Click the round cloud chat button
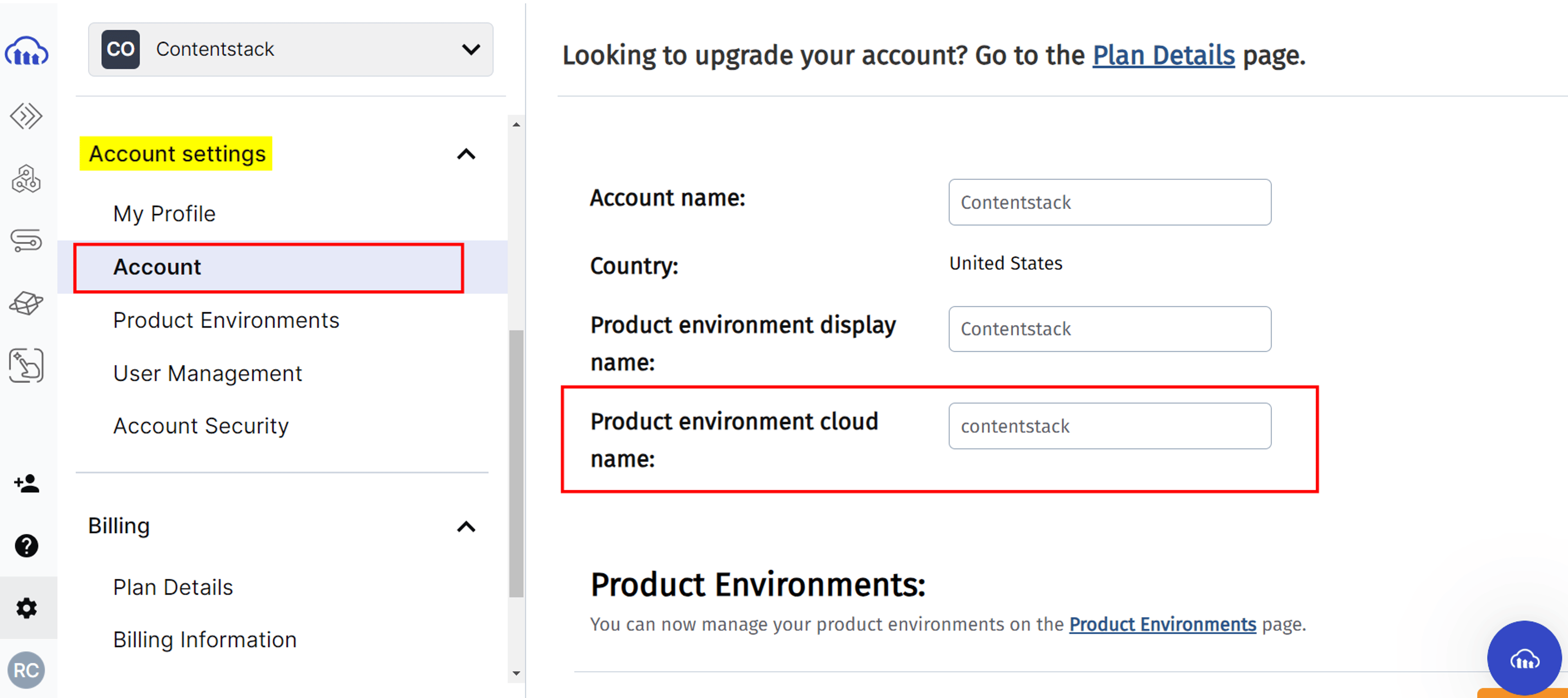Screen dimensions: 1568x698 click(x=1524, y=658)
